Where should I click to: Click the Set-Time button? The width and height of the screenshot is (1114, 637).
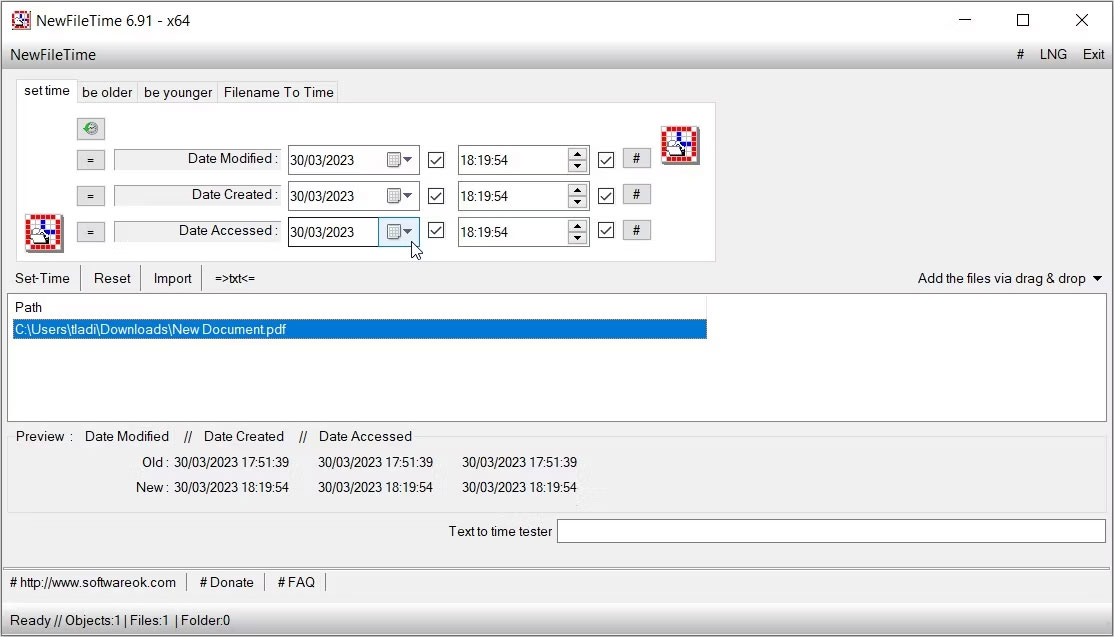pyautogui.click(x=43, y=278)
